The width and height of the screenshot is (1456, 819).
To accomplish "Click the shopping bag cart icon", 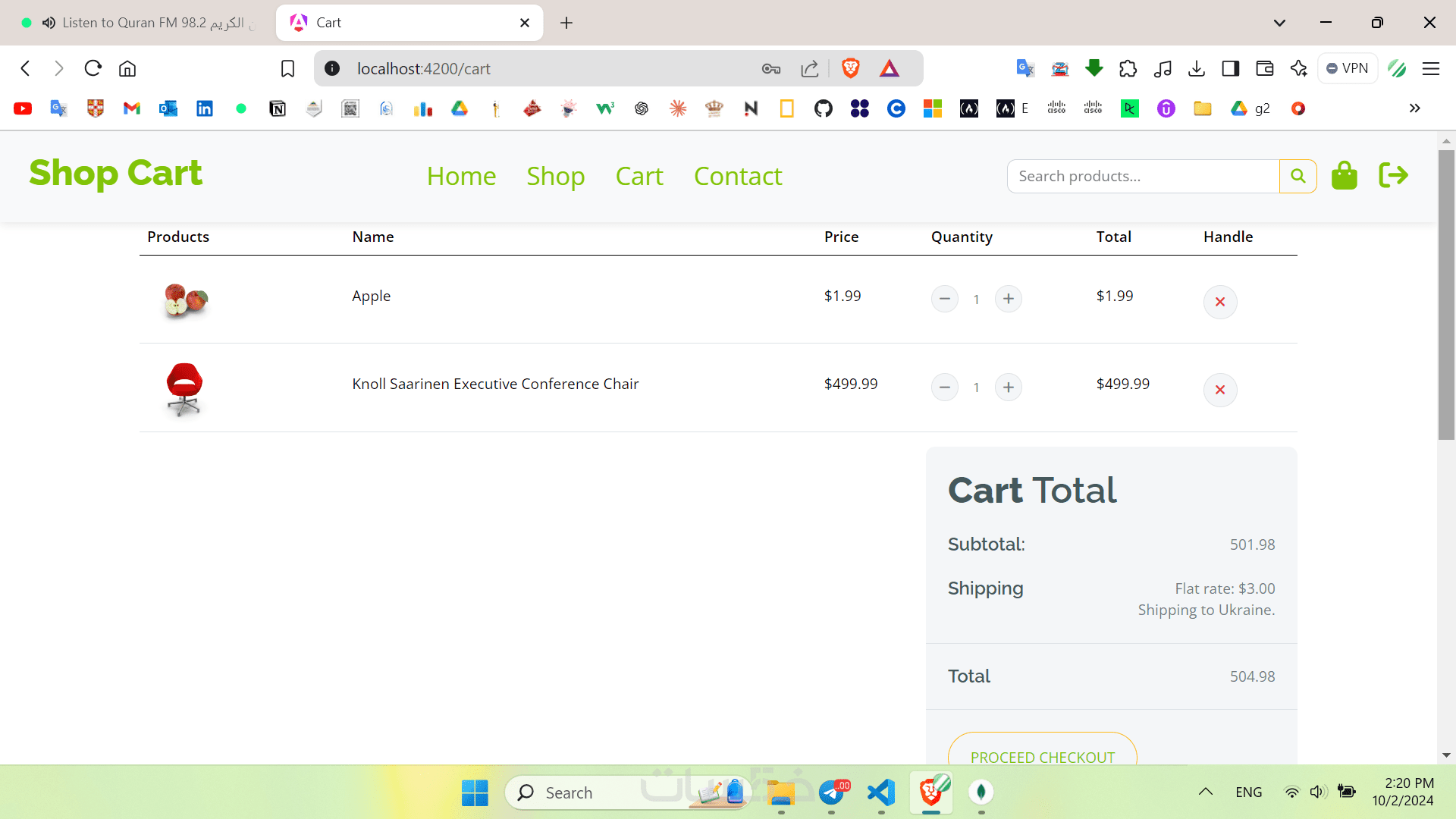I will click(x=1344, y=176).
